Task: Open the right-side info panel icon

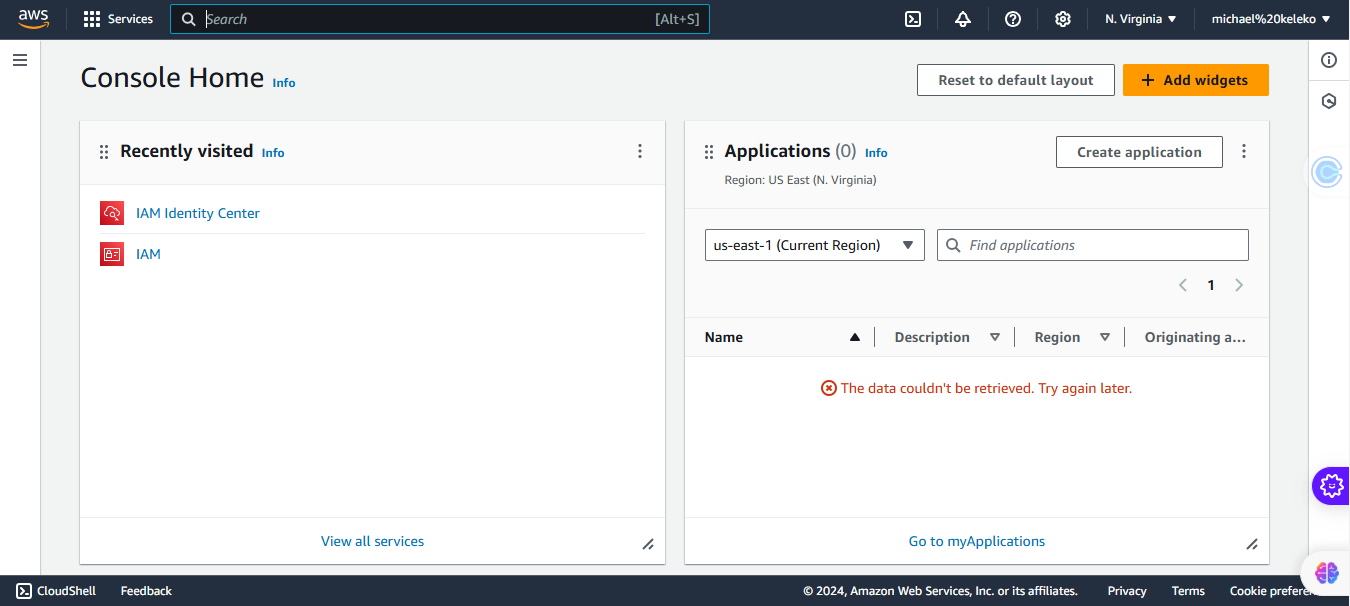Action: click(x=1329, y=60)
